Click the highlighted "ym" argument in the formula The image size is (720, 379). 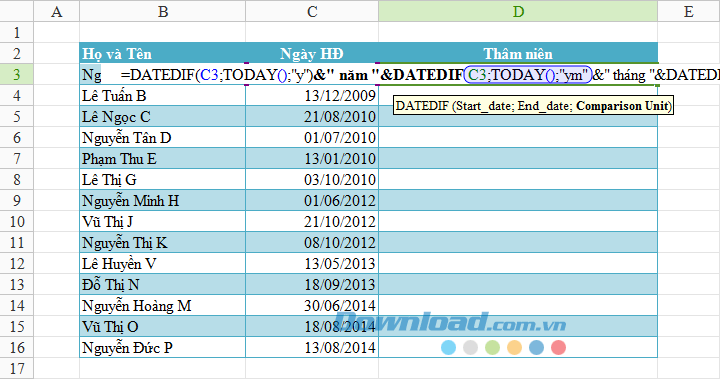573,74
